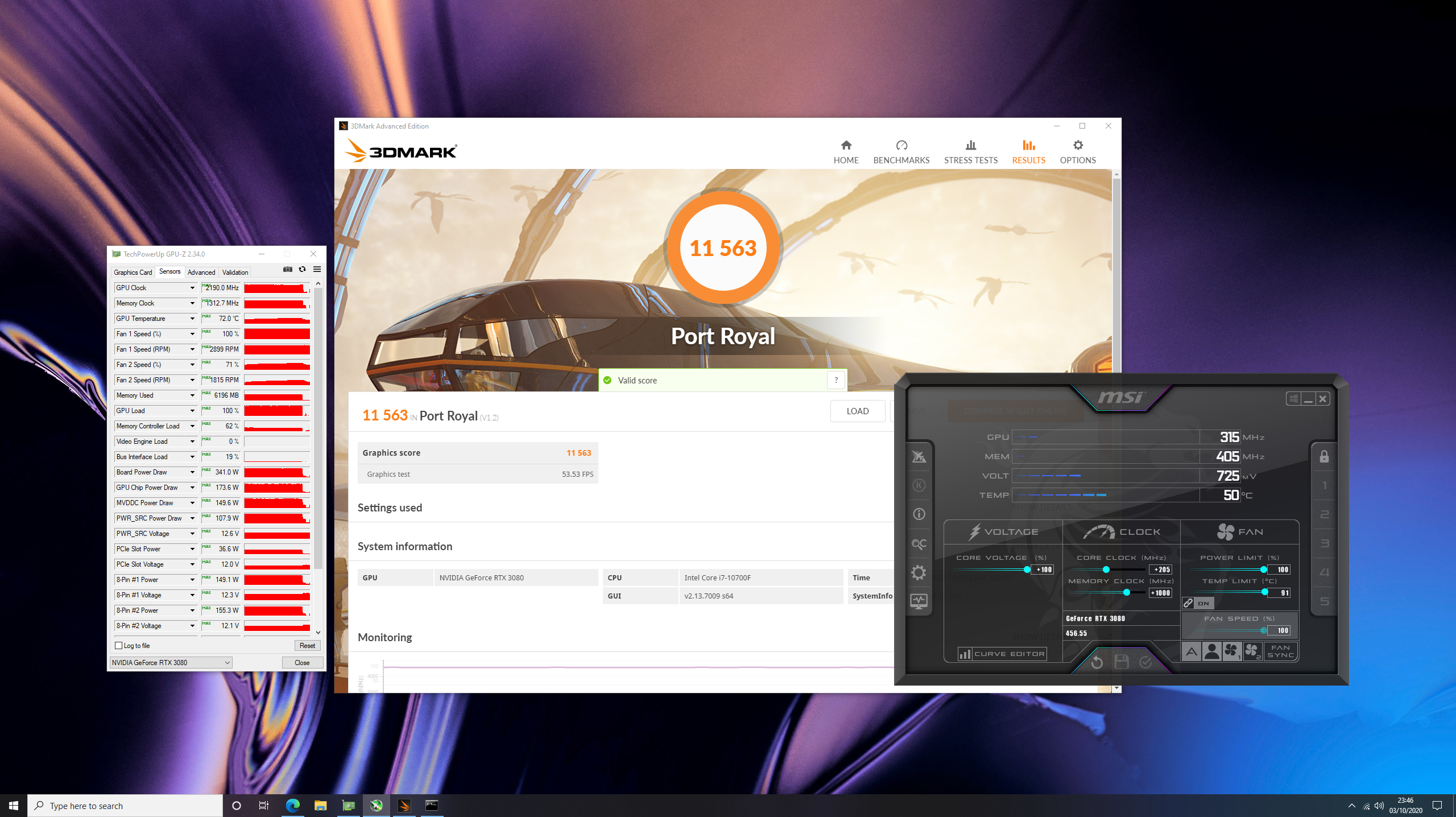Click the Afterburner reset arrow icon
The height and width of the screenshot is (817, 1456).
click(1097, 662)
